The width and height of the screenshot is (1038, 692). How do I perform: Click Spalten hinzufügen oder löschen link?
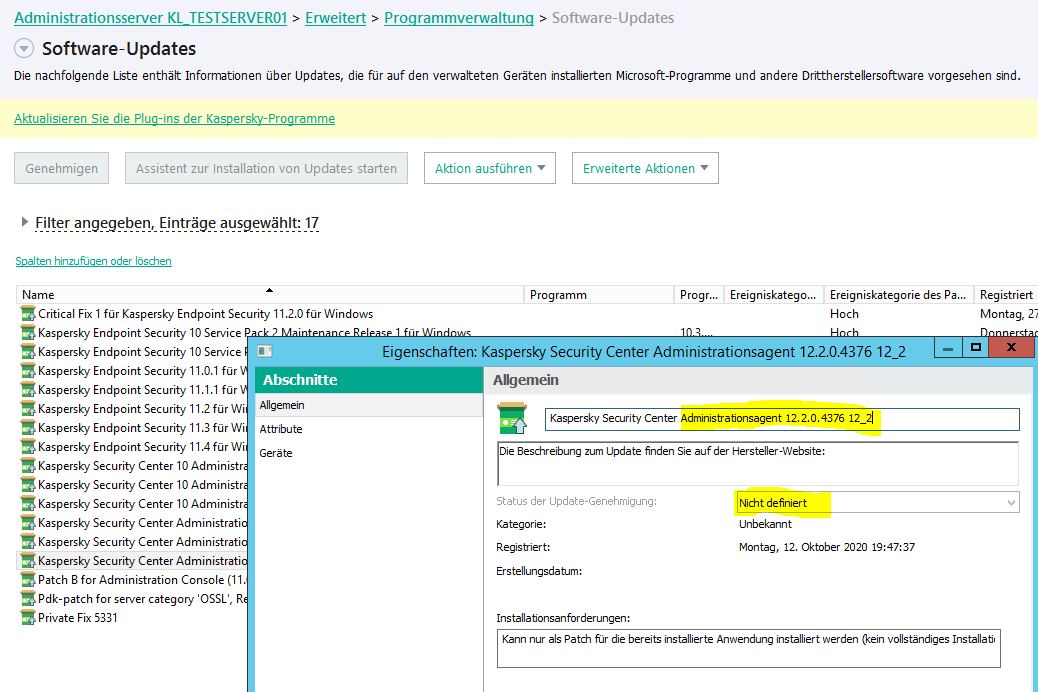[93, 261]
